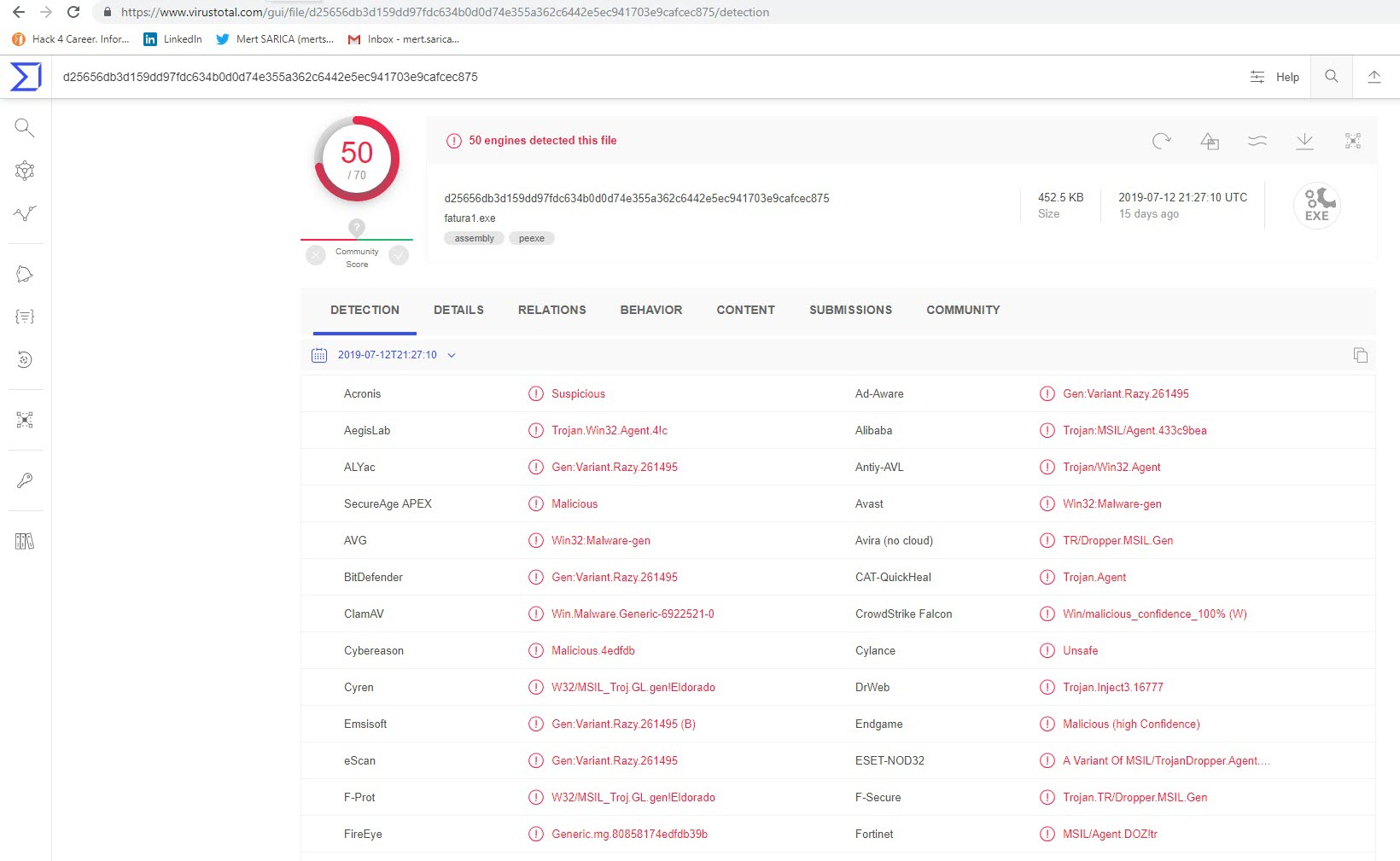1400x861 pixels.
Task: Click the fatura1.exe file name
Action: click(x=470, y=218)
